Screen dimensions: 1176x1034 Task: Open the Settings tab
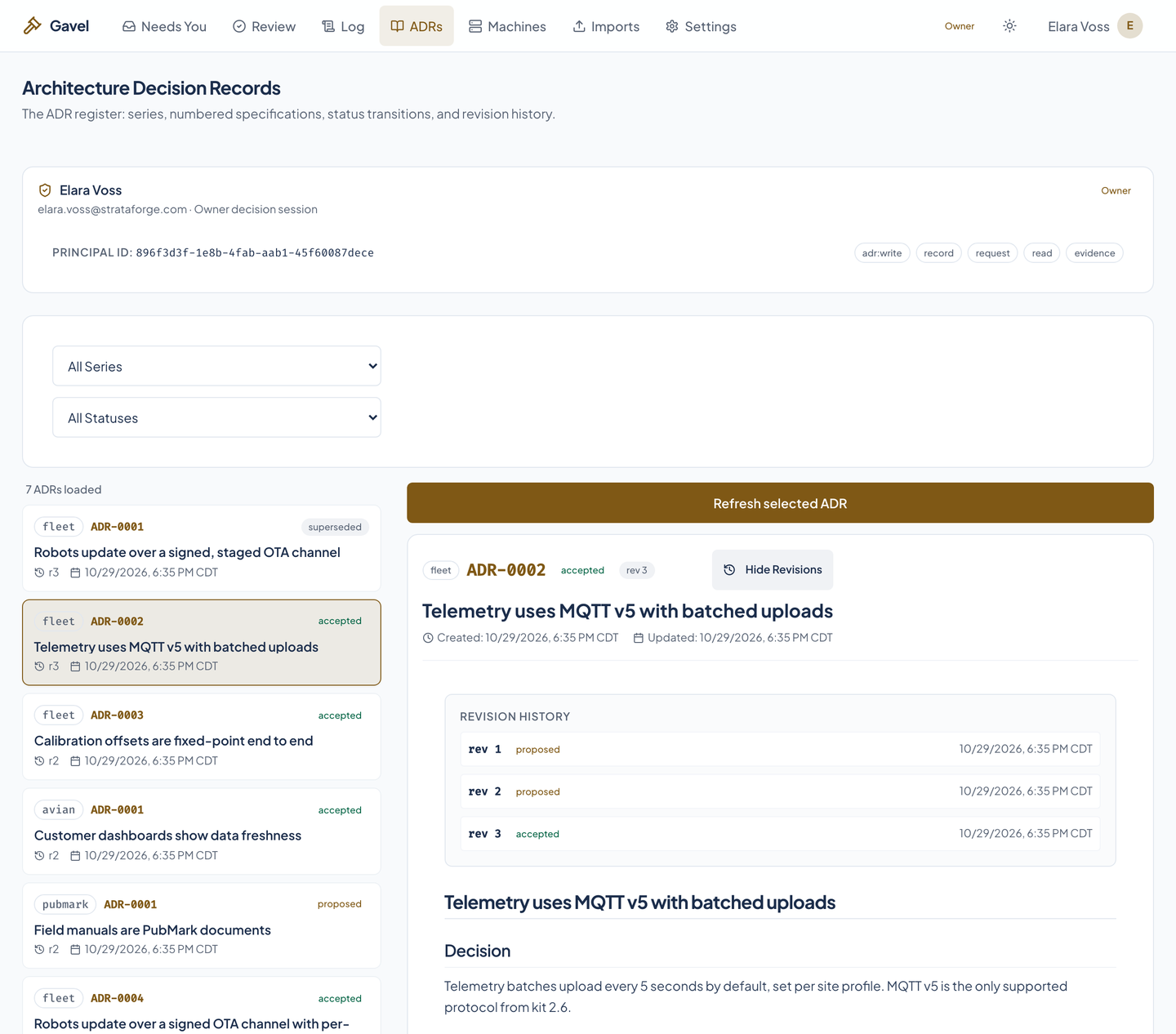coord(701,26)
